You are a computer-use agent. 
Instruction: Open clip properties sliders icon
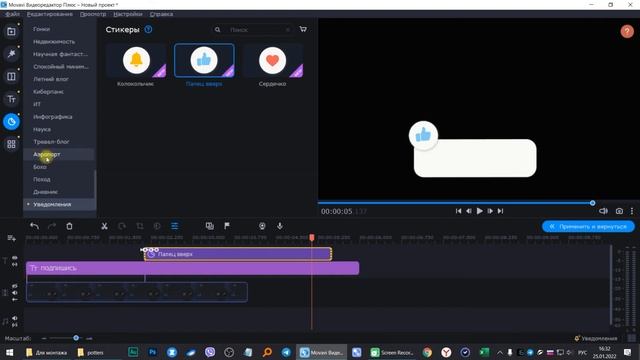(x=175, y=226)
